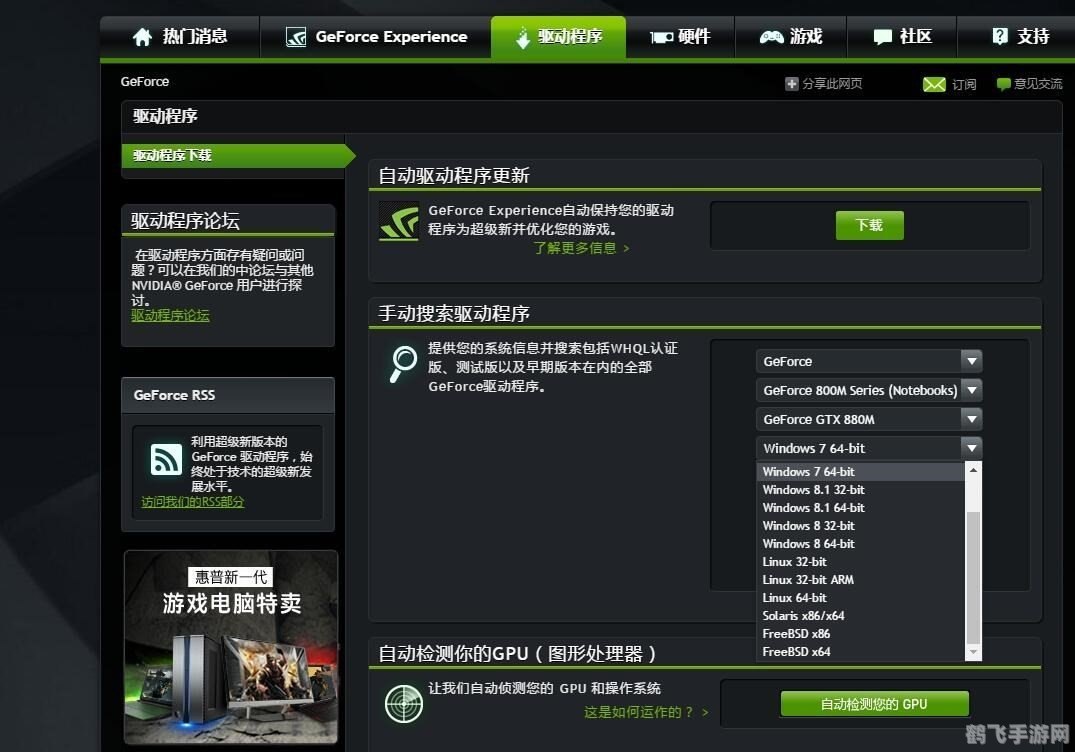Click the question mark icon on 支持 tab
Viewport: 1075px width, 752px height.
pyautogui.click(x=998, y=36)
